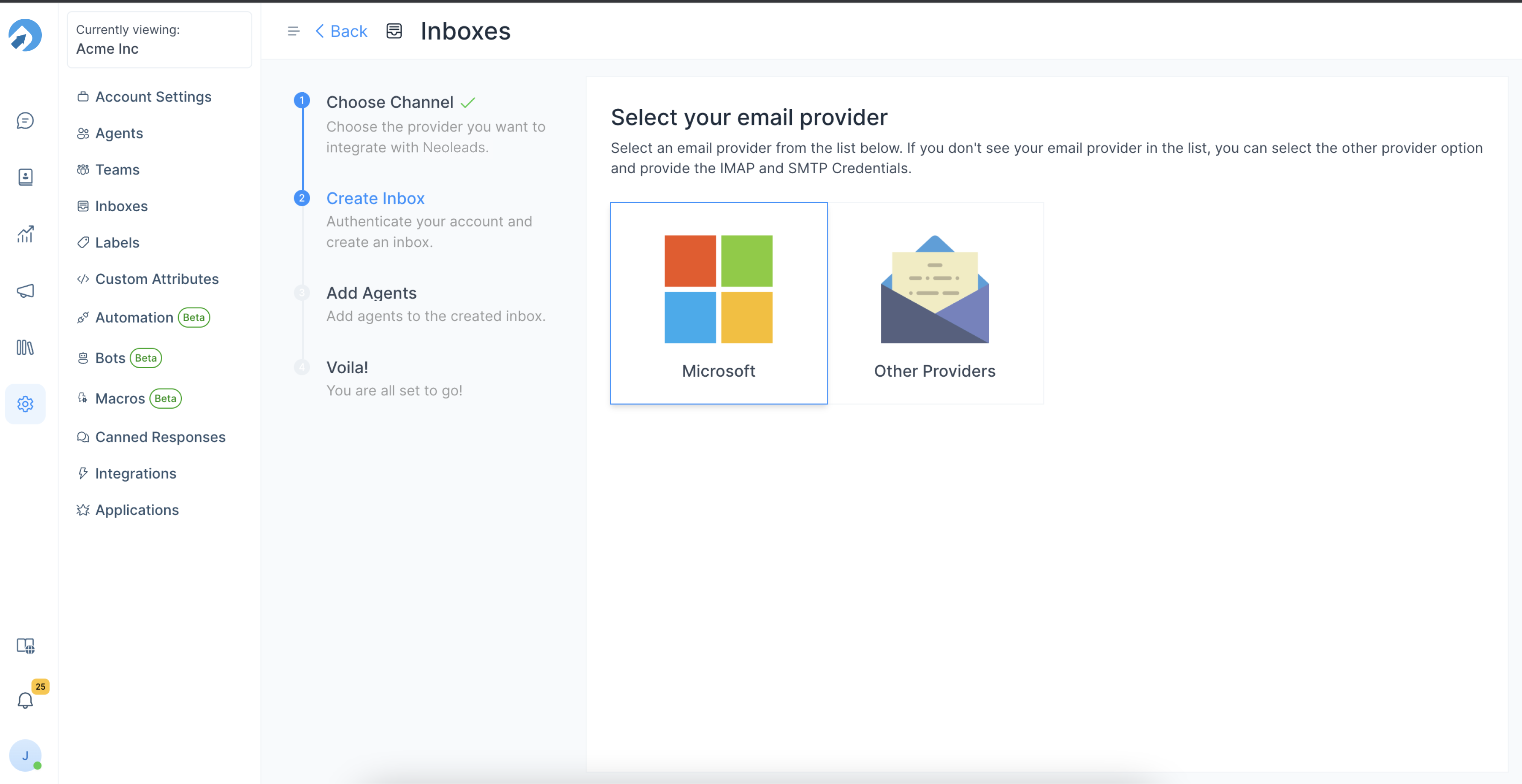Image resolution: width=1522 pixels, height=784 pixels.
Task: Open Account Settings menu item
Action: point(153,97)
